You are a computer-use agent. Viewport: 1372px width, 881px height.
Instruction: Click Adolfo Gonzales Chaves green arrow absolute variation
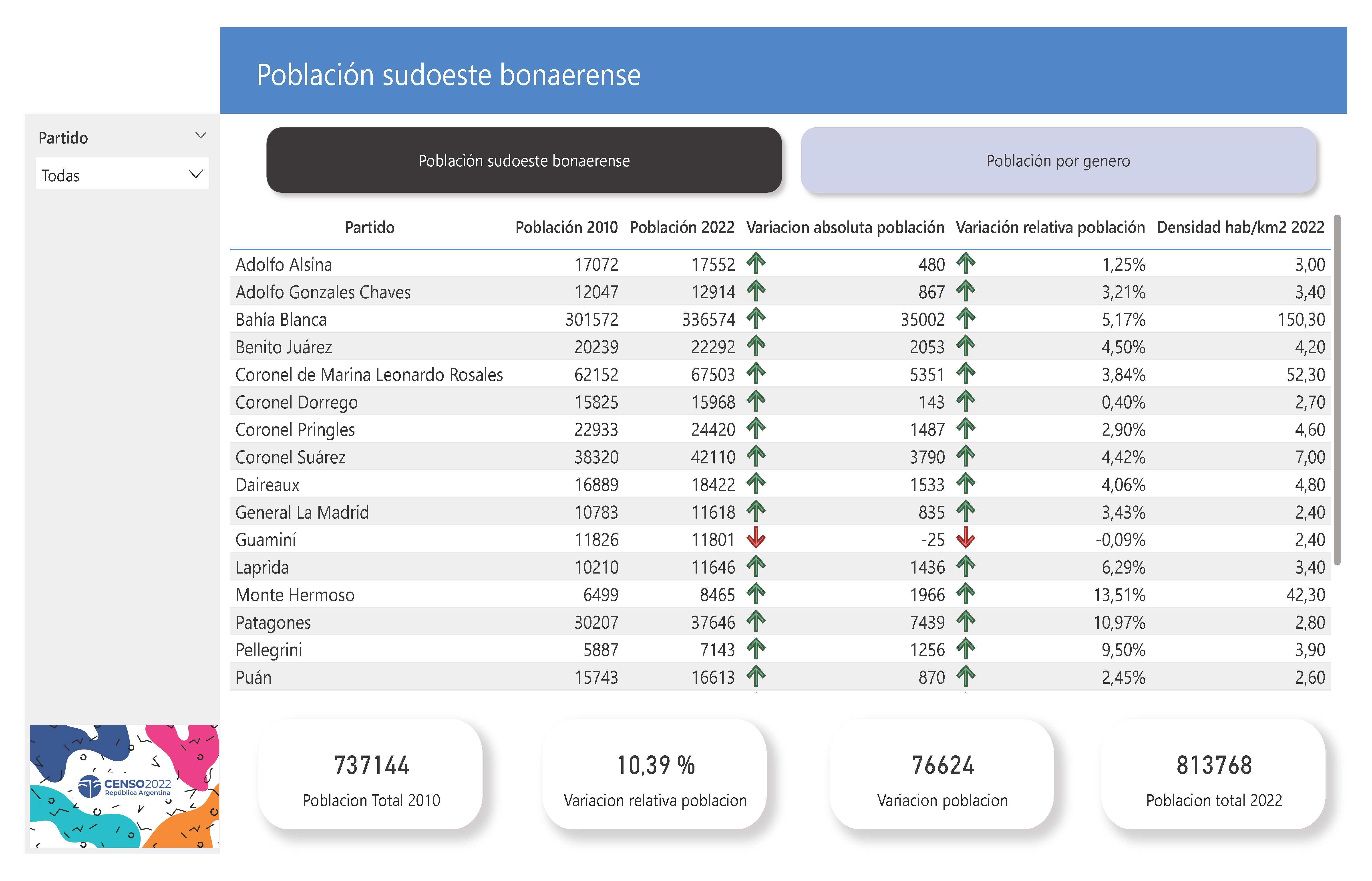[x=756, y=291]
